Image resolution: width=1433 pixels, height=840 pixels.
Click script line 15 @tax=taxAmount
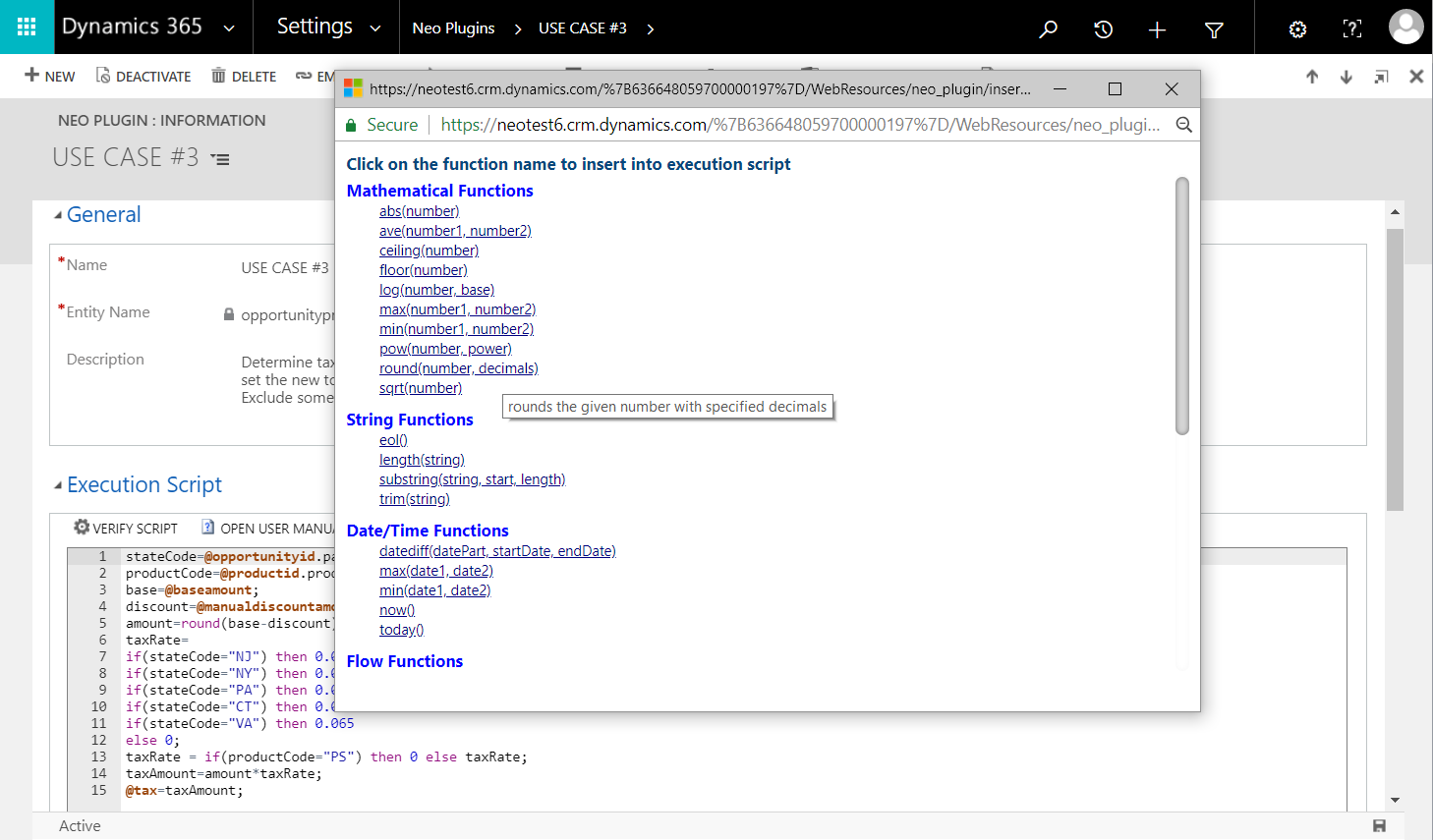pos(184,791)
